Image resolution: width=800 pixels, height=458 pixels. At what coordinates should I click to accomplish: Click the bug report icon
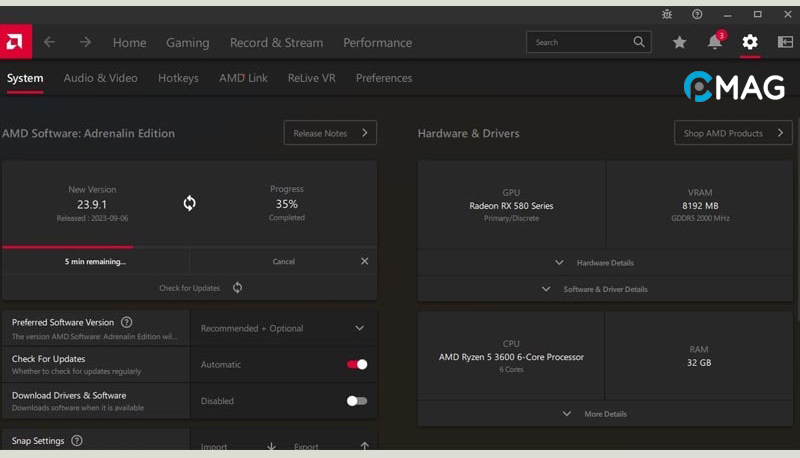click(x=667, y=14)
